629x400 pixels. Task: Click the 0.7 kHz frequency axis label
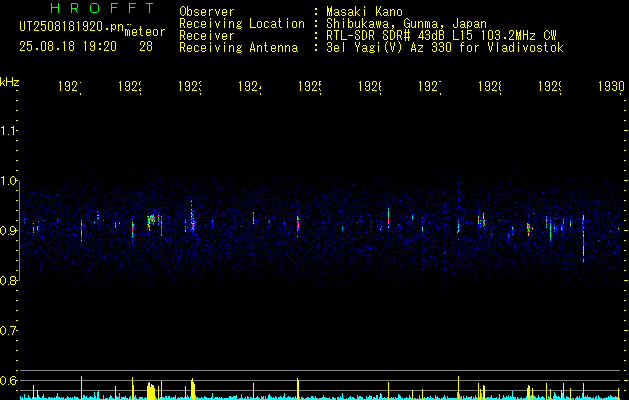tap(8, 330)
